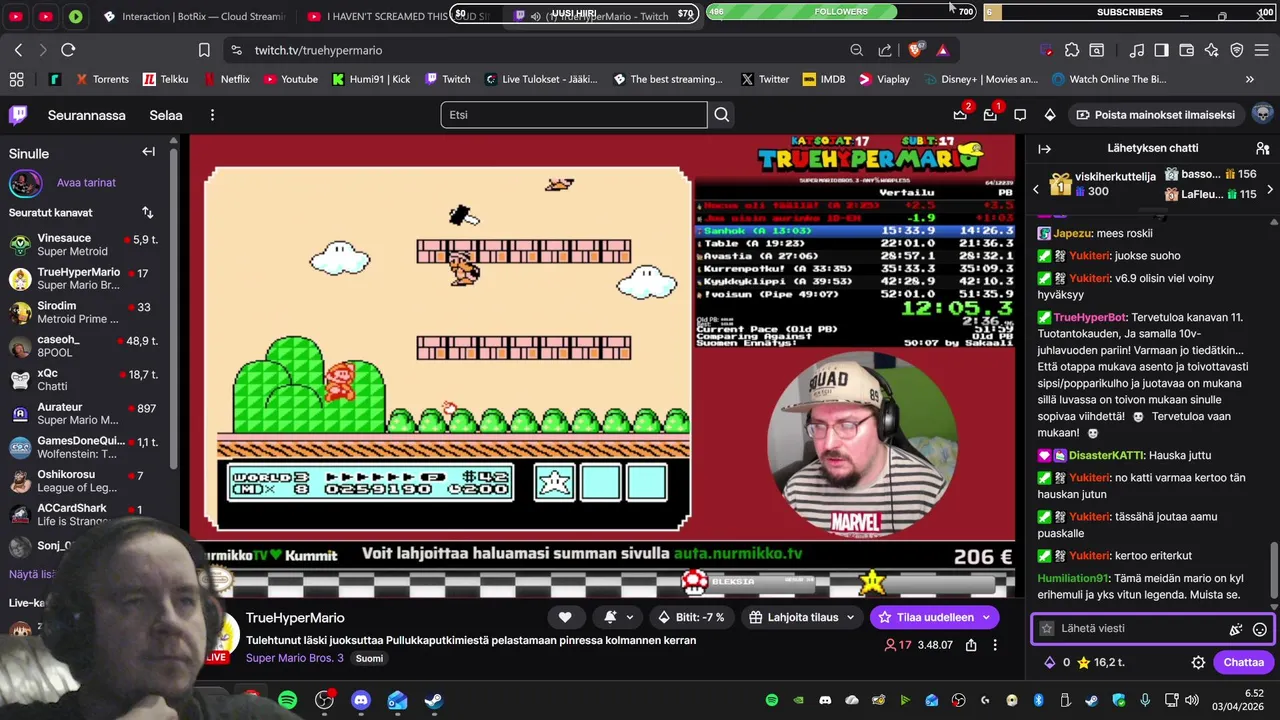This screenshot has height=720, width=1280.
Task: Click the Get Bits diamond icon in header
Action: [1050, 115]
